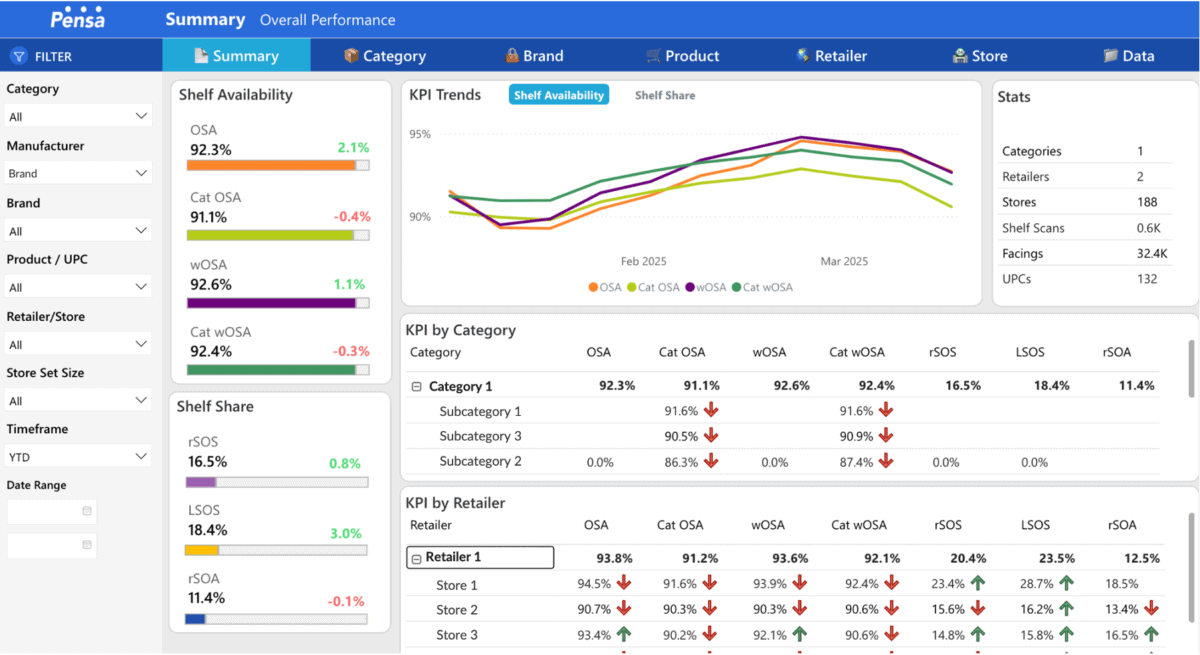Open the Store tab
Viewport: 1200px width, 655px height.
[x=980, y=56]
